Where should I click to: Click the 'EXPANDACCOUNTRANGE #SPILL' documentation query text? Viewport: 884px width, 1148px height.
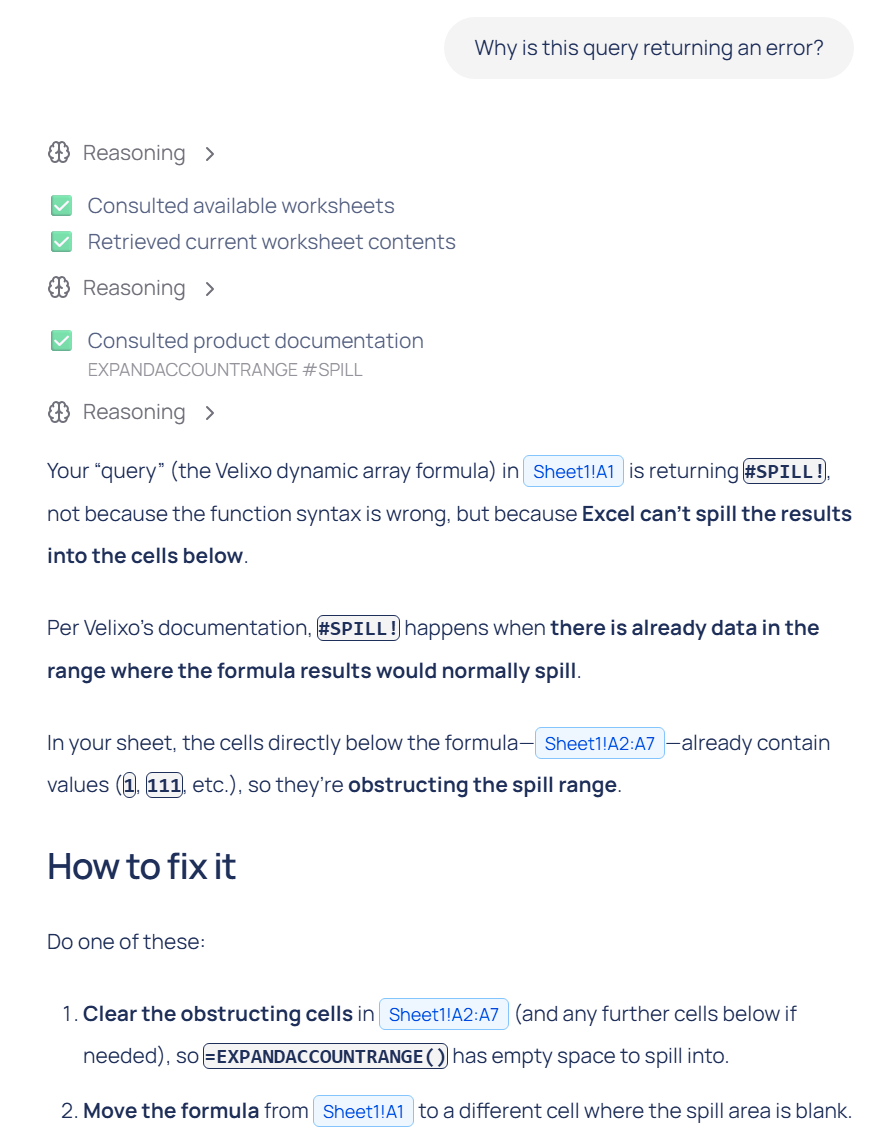pyautogui.click(x=225, y=370)
